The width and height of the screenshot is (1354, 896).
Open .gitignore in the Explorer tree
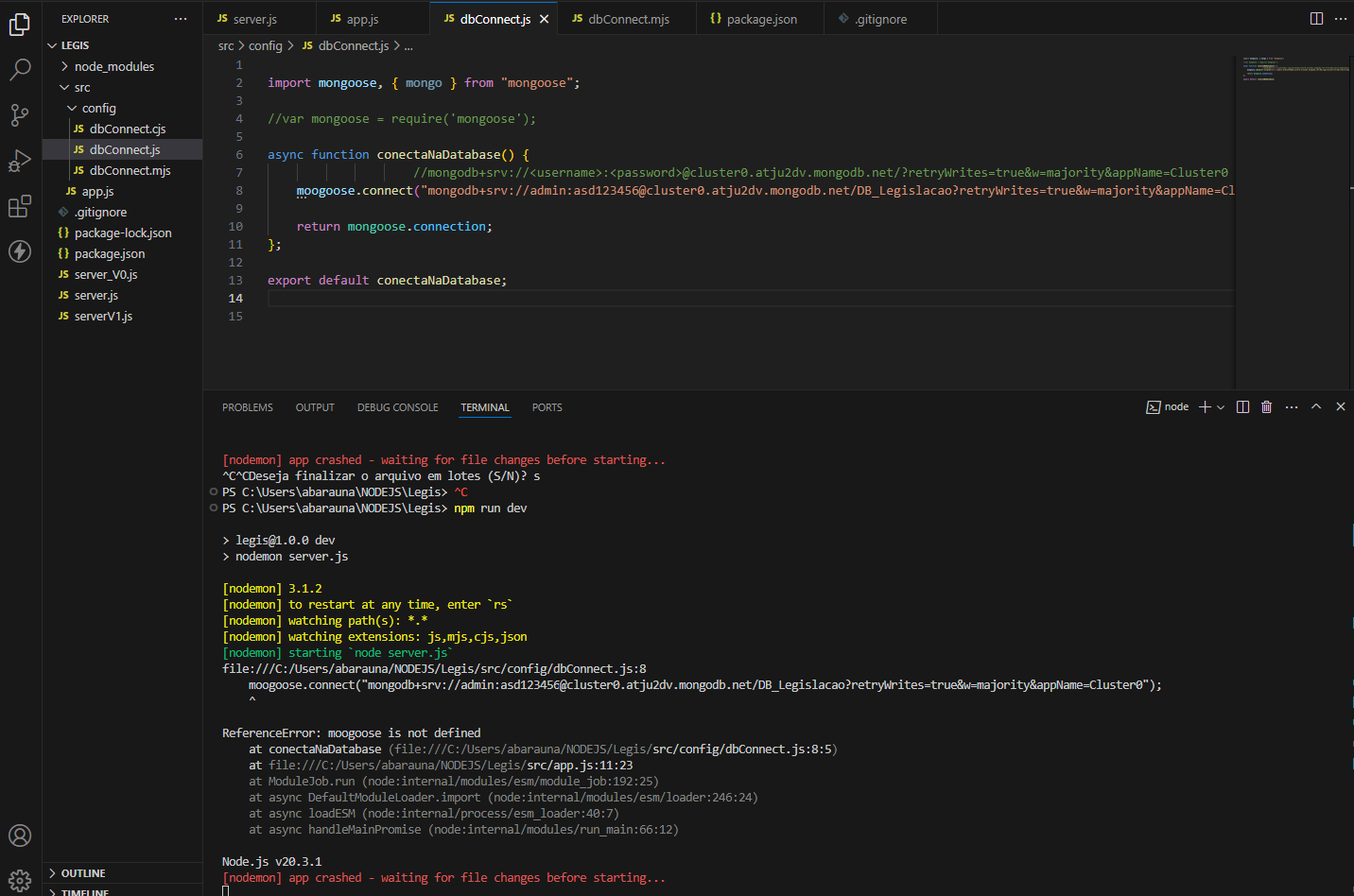click(x=123, y=212)
